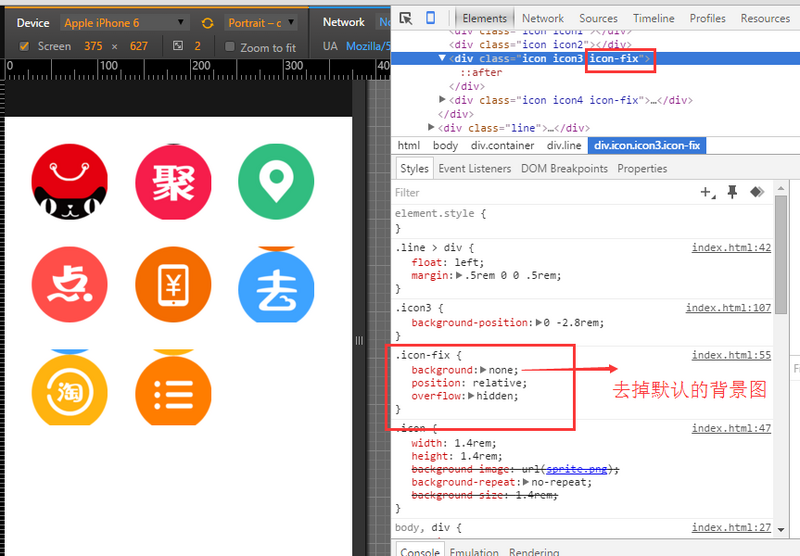Uncheck the Screen checkbox
The height and width of the screenshot is (556, 800).
[25, 46]
